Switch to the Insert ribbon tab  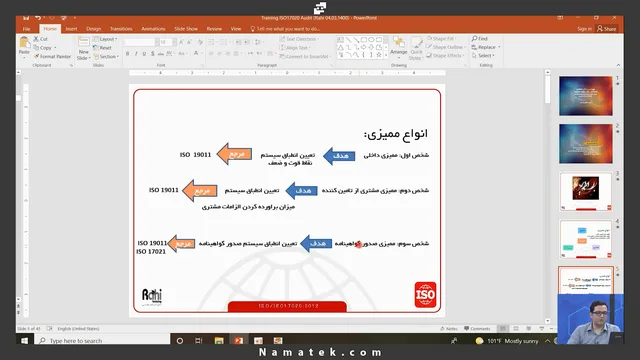(x=71, y=29)
